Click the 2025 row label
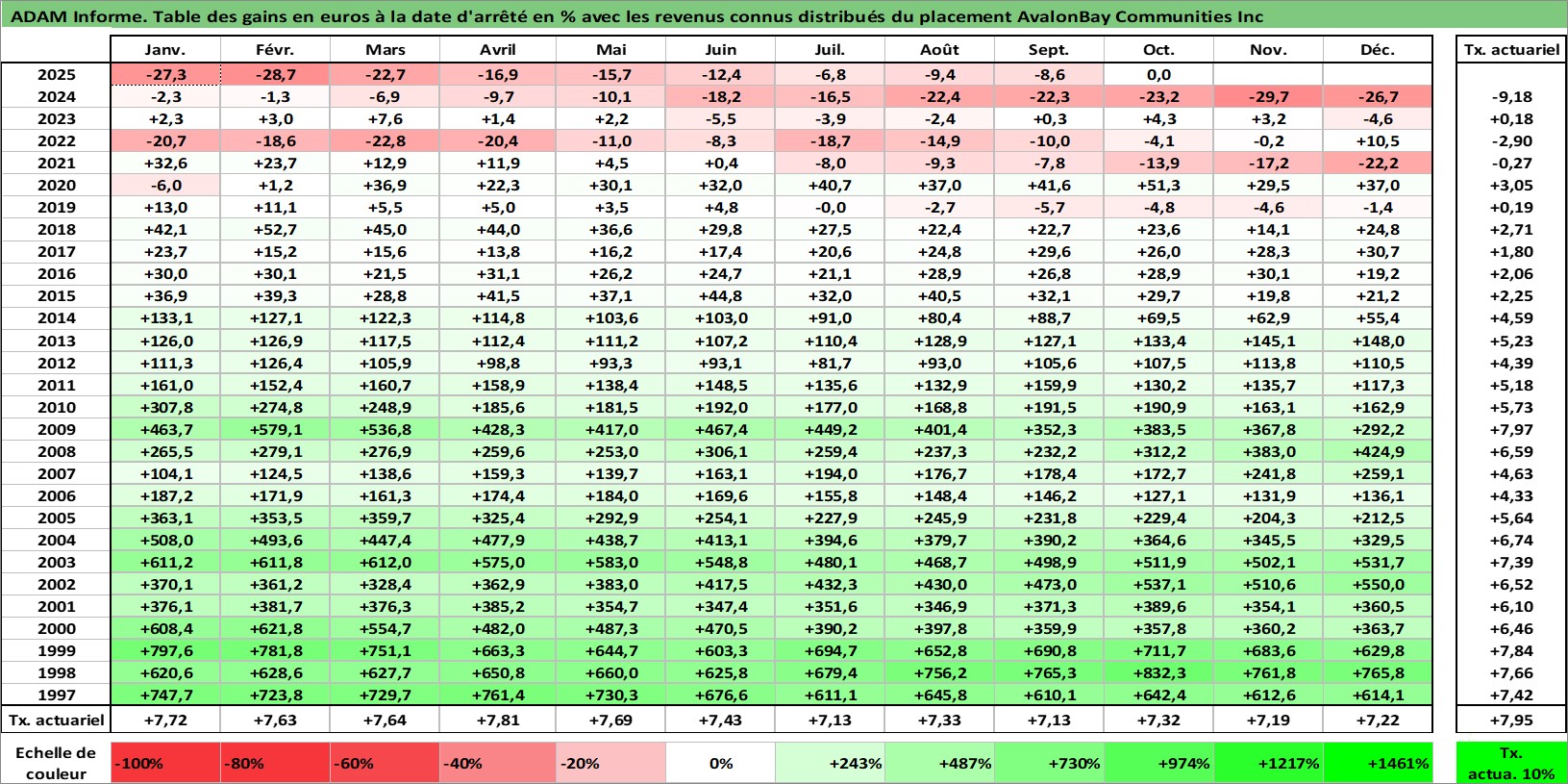Image resolution: width=1568 pixels, height=784 pixels. pyautogui.click(x=57, y=75)
